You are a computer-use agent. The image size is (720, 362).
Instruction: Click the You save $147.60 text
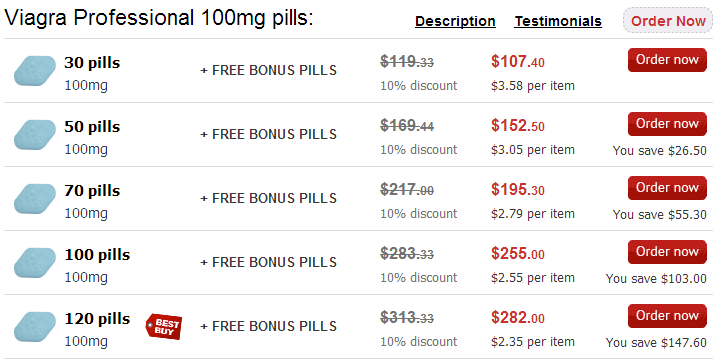point(656,342)
